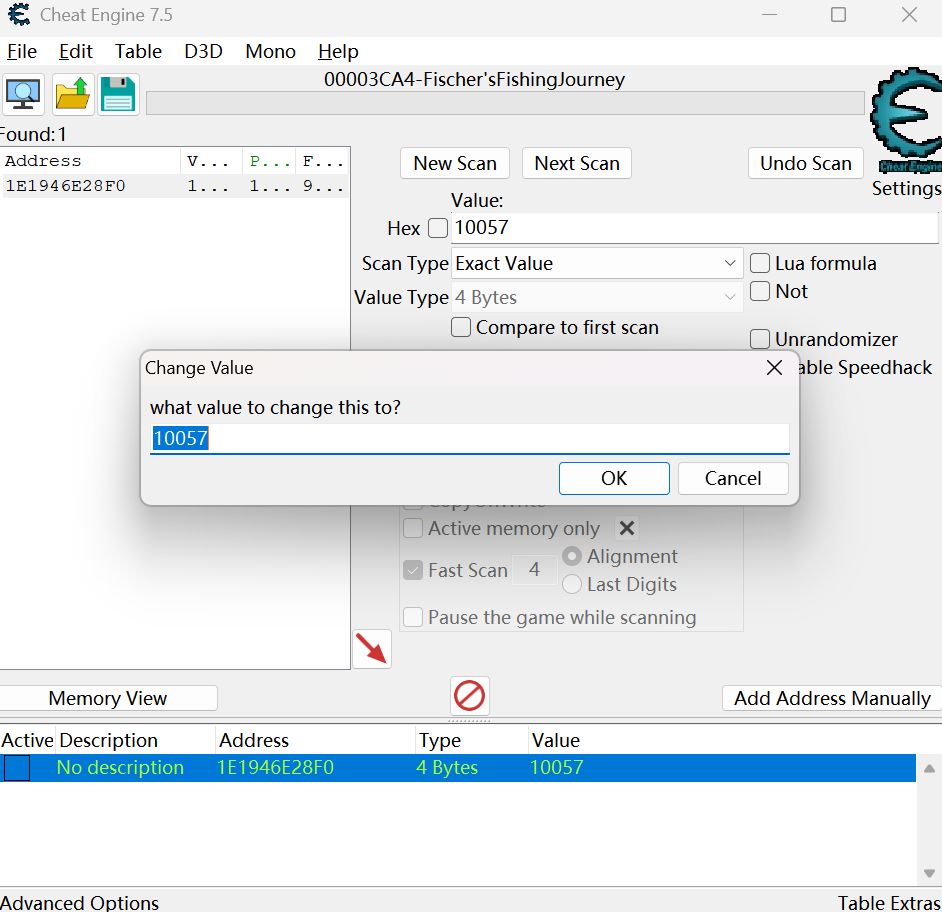Open the Mono menu
The height and width of the screenshot is (912, 942).
click(x=270, y=52)
